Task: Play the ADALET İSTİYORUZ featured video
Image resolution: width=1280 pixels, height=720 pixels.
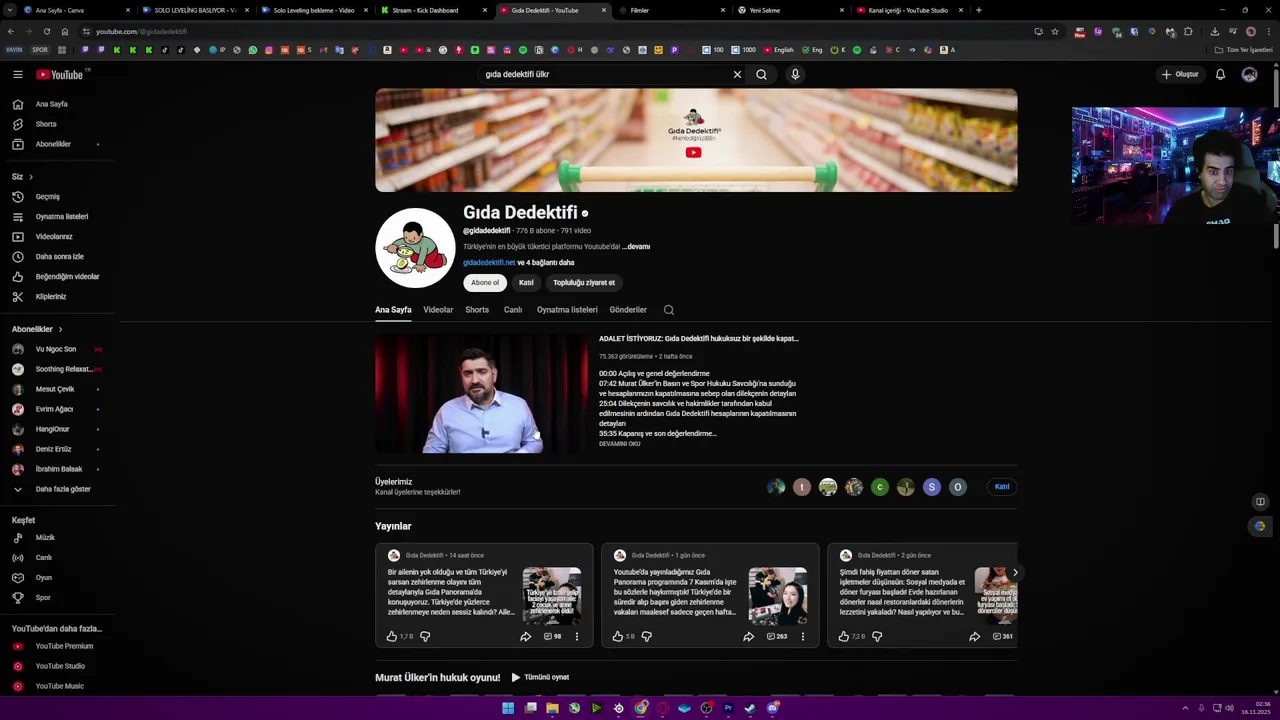Action: (x=482, y=394)
